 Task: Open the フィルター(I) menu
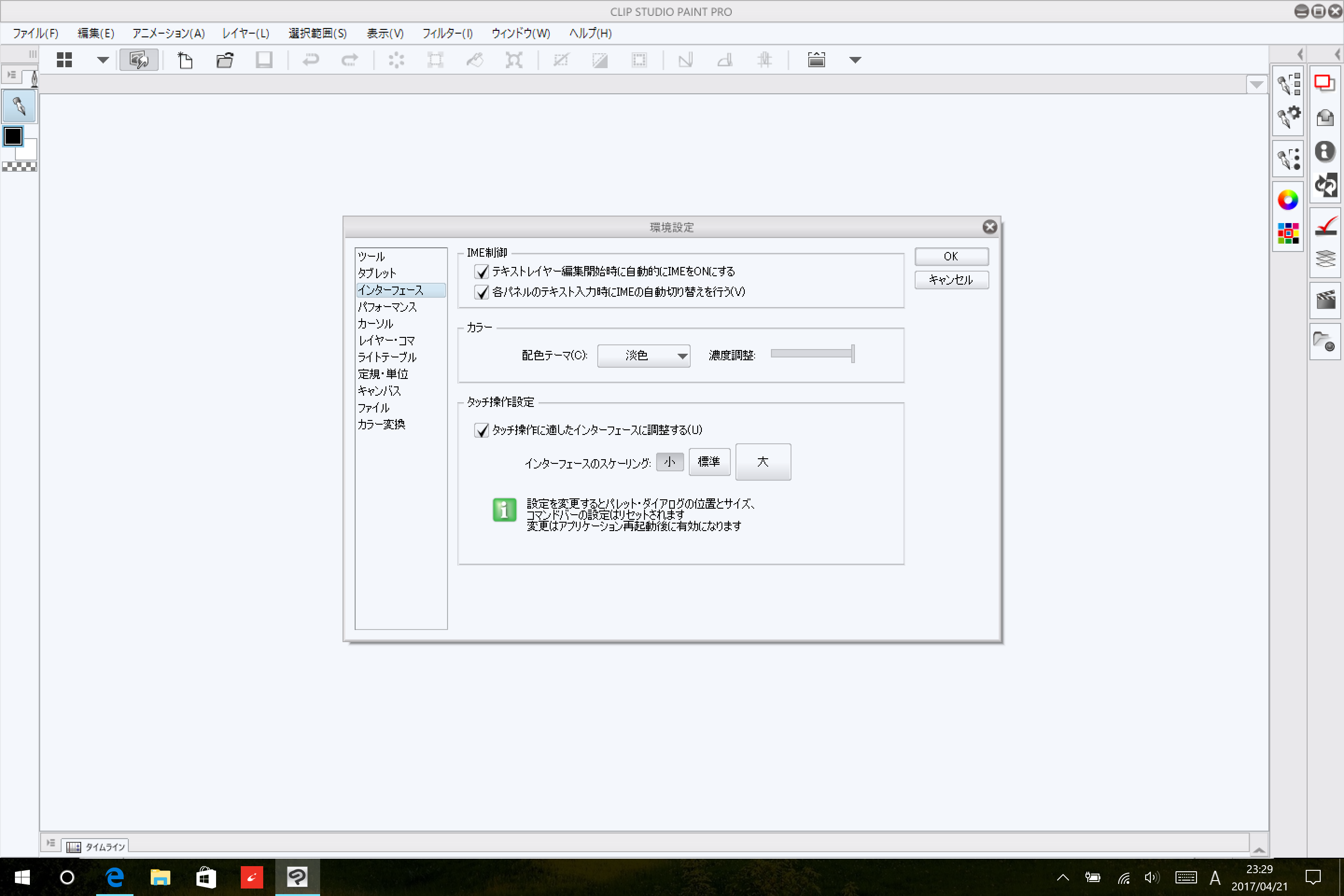click(447, 33)
